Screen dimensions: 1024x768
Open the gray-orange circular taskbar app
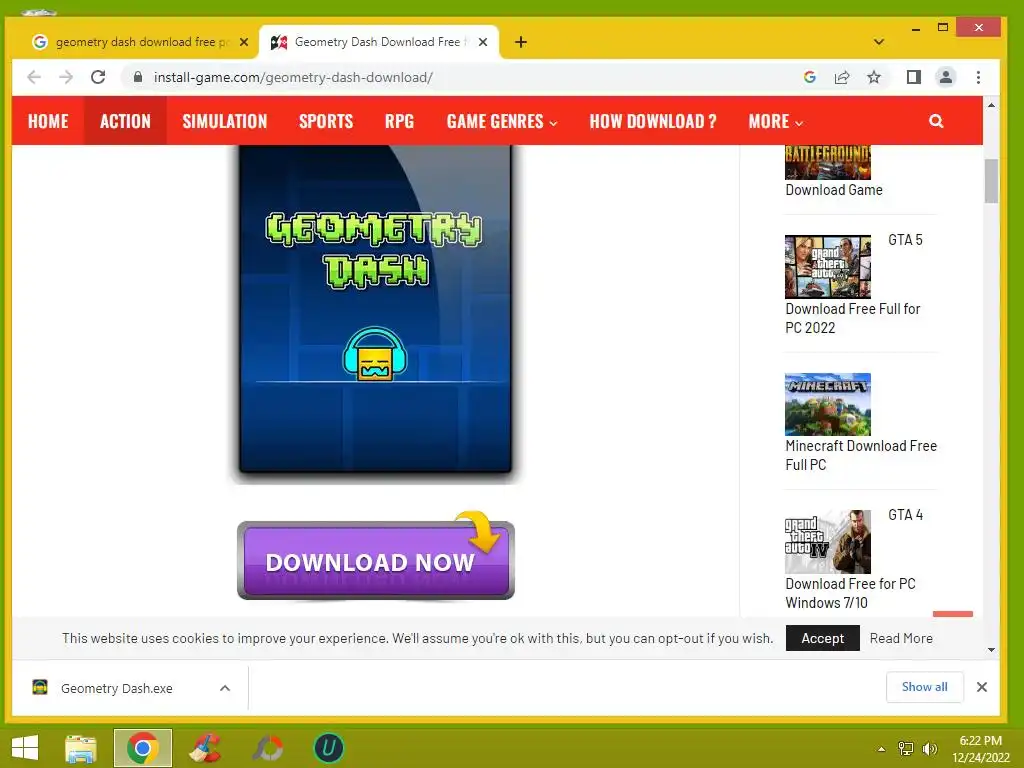(x=268, y=748)
